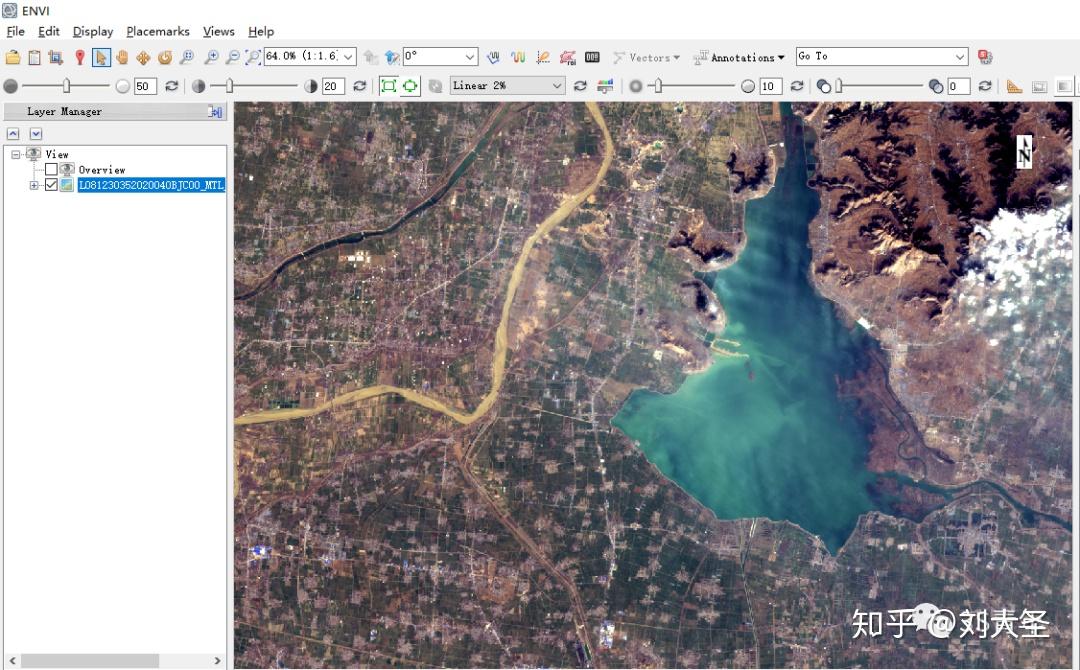Select the Crosshairs red pin tool
Image resolution: width=1080 pixels, height=670 pixels.
click(x=79, y=58)
